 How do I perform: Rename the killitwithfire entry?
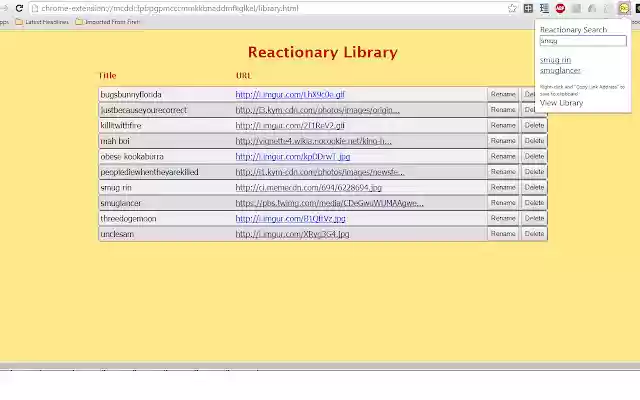coord(503,125)
